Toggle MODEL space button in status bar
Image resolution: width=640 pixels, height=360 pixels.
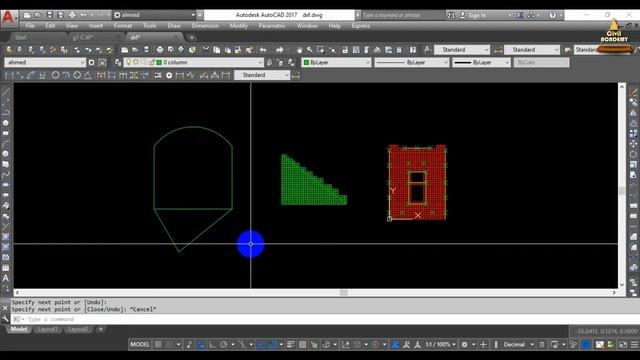tap(140, 344)
